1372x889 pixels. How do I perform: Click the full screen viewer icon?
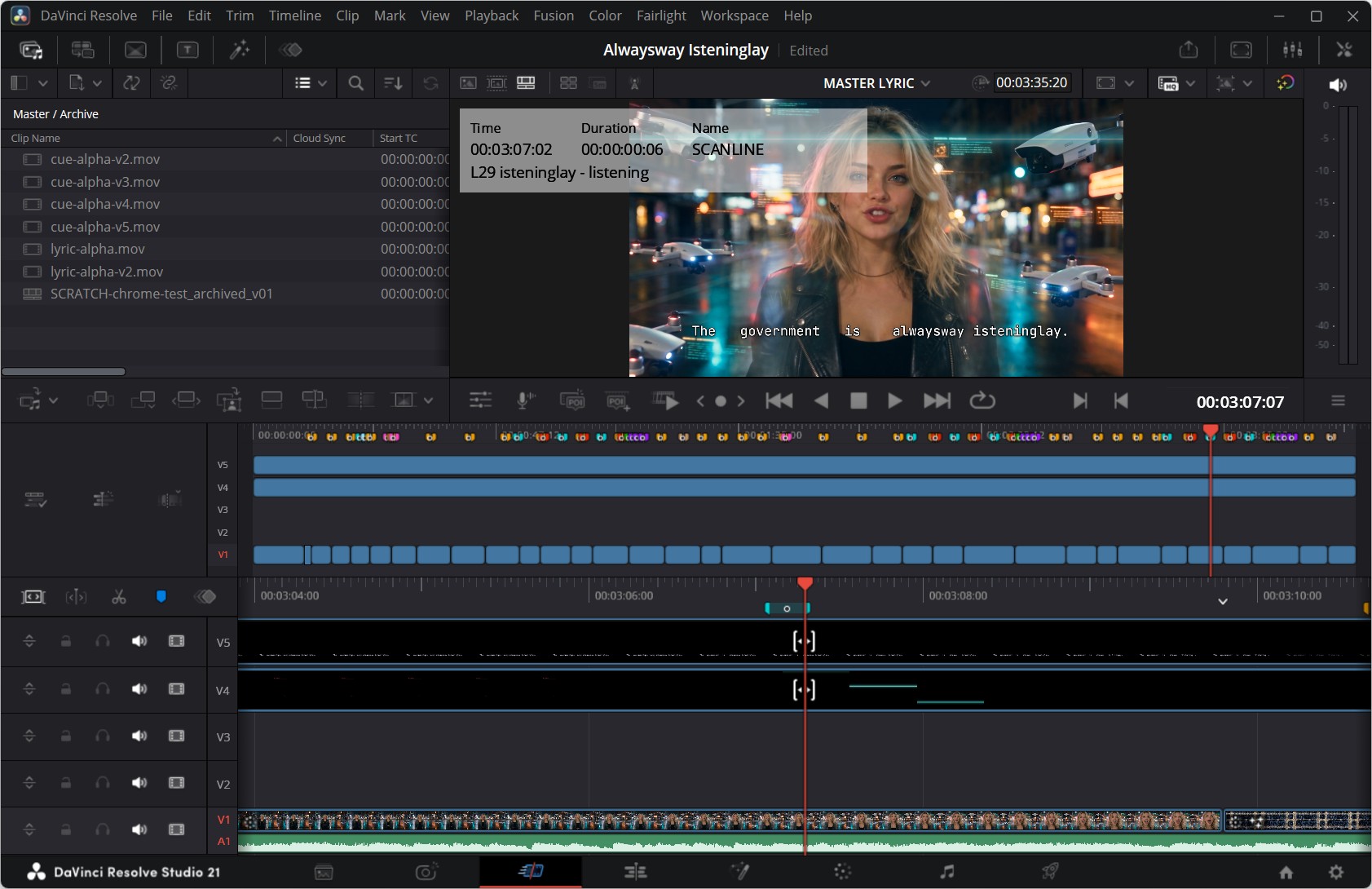1241,50
